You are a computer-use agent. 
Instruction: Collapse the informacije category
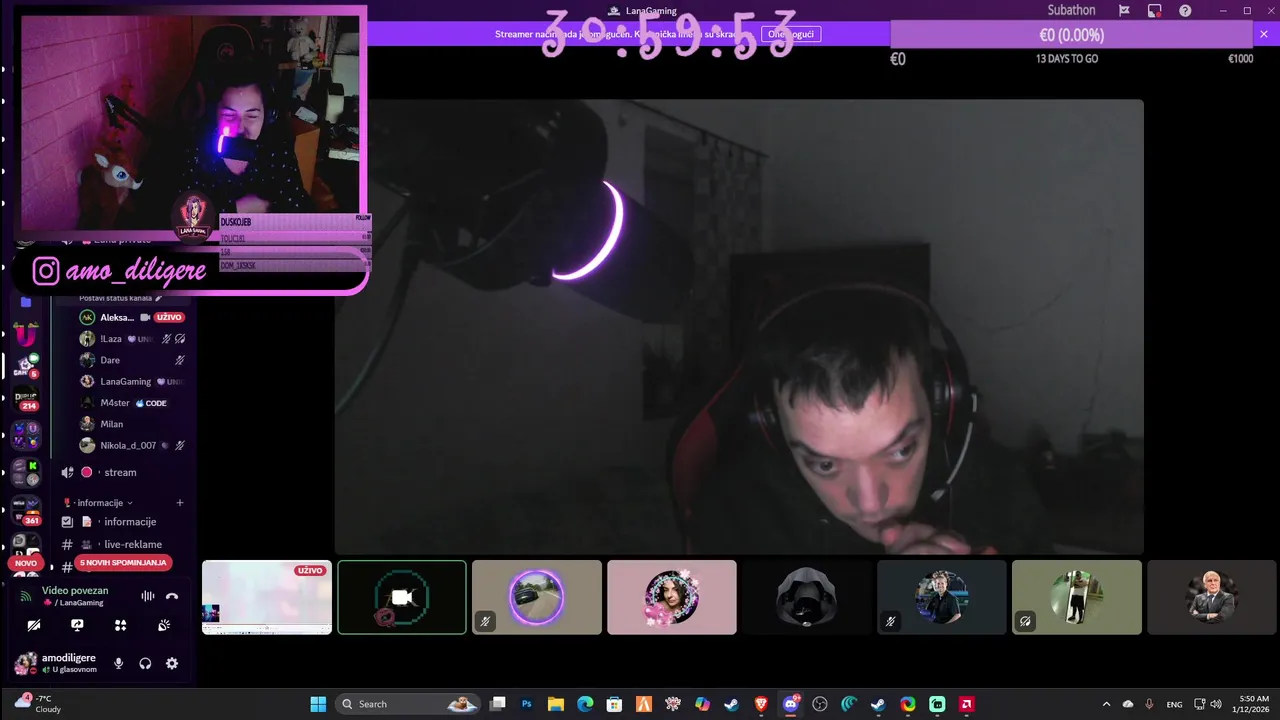click(98, 503)
